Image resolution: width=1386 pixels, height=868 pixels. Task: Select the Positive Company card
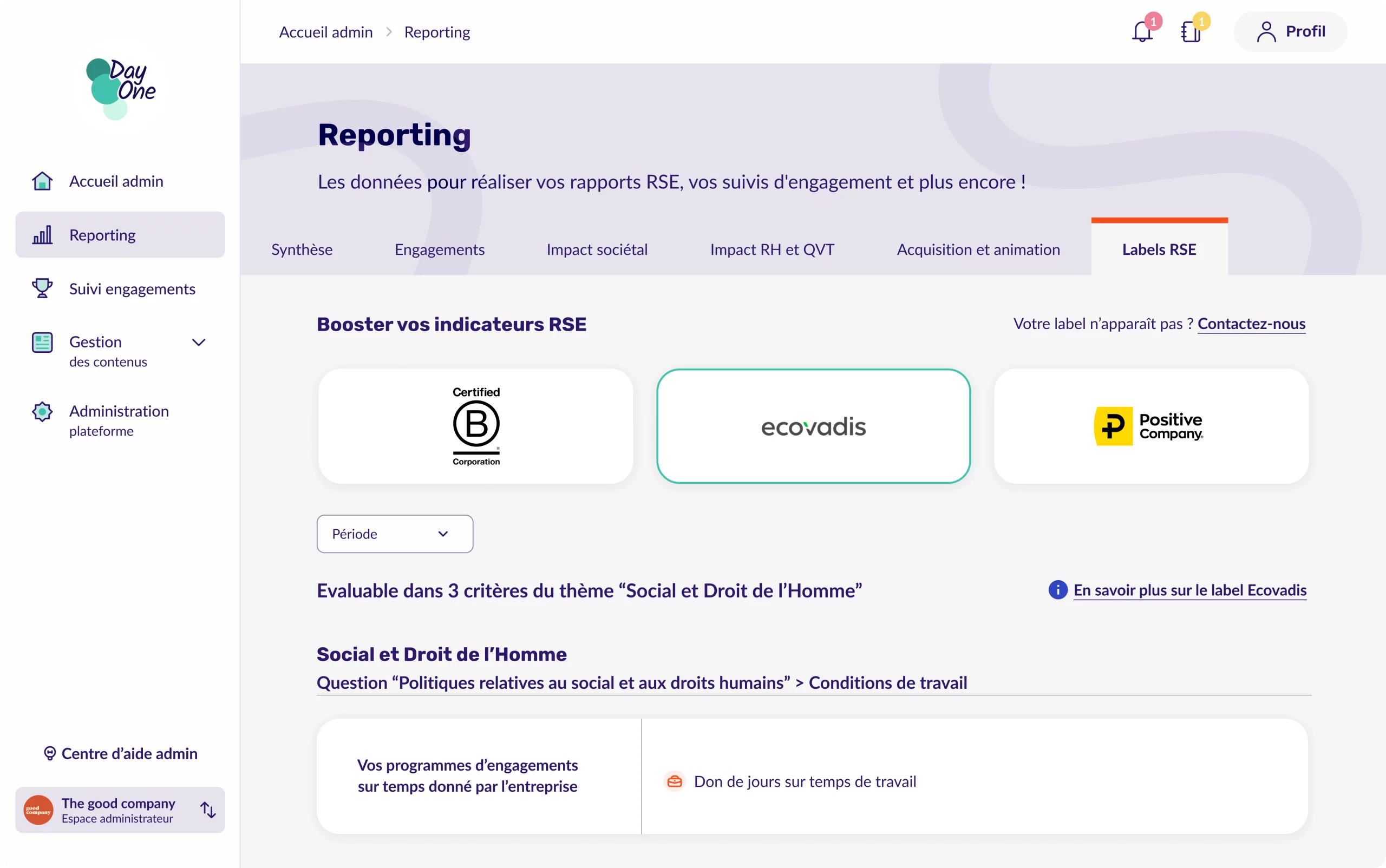[1151, 426]
